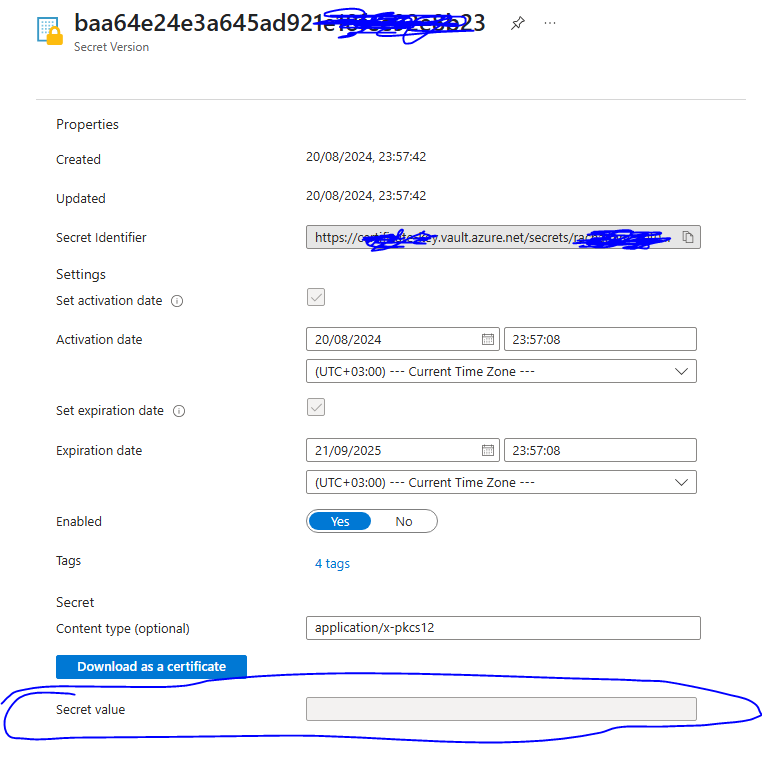Click the Content type (optional) label

pos(122,629)
